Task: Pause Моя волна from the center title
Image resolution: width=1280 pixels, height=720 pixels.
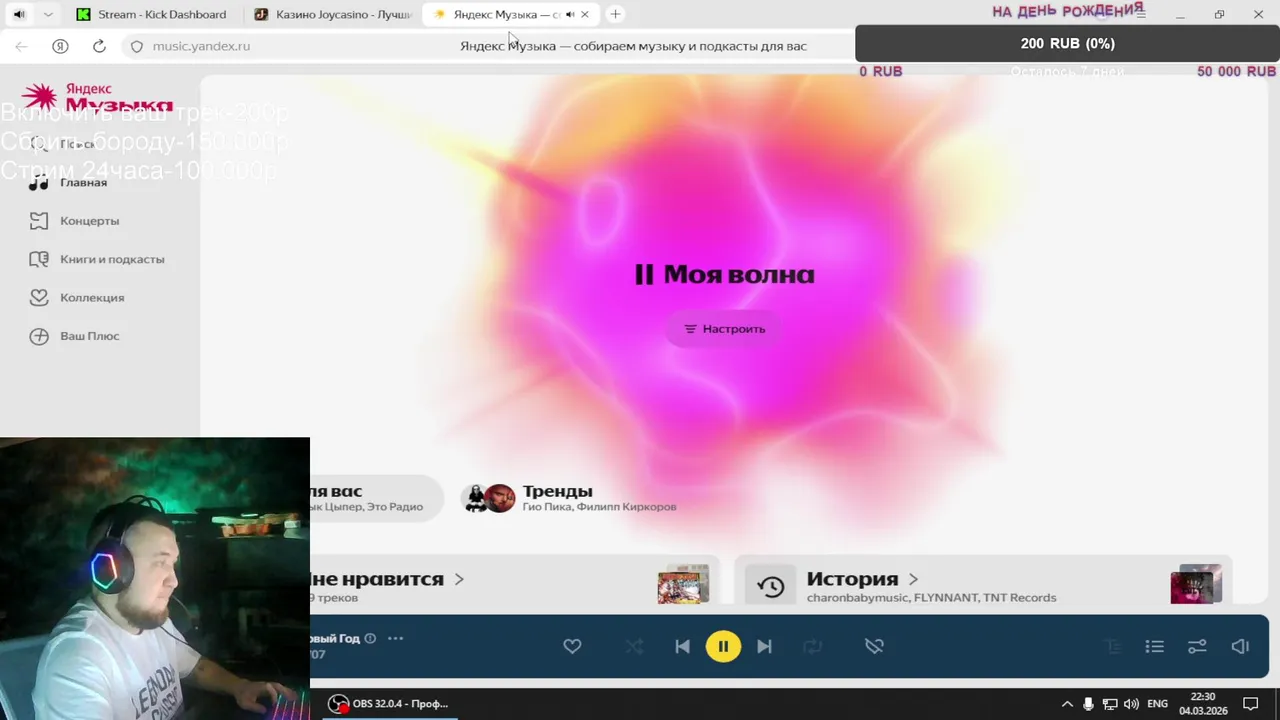Action: [725, 274]
